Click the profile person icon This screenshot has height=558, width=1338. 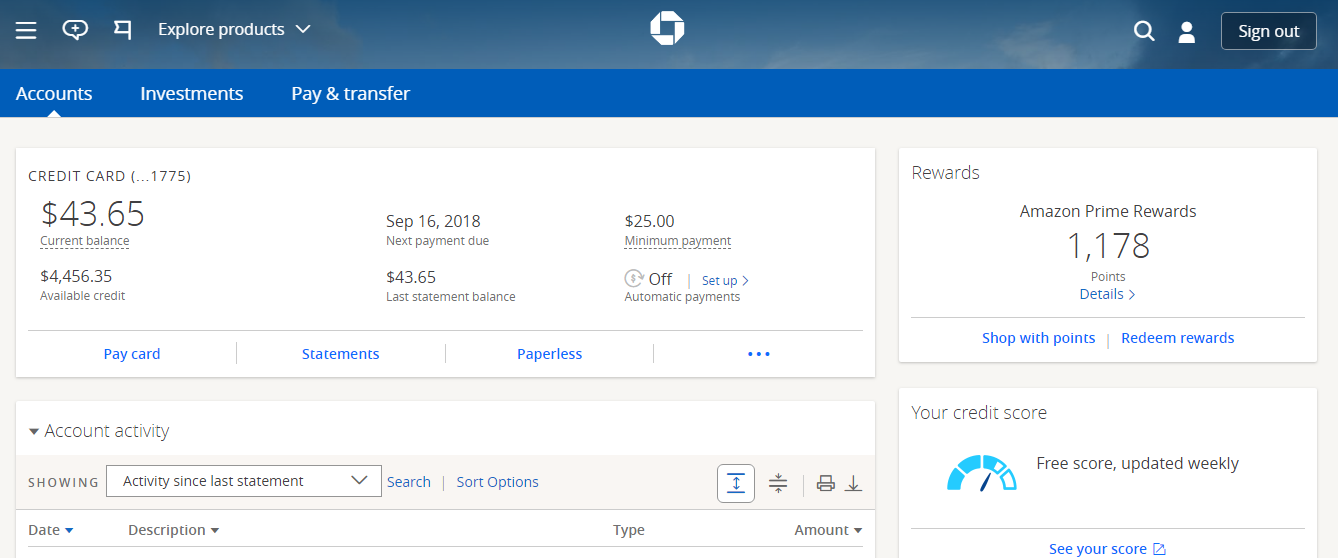coord(1187,31)
